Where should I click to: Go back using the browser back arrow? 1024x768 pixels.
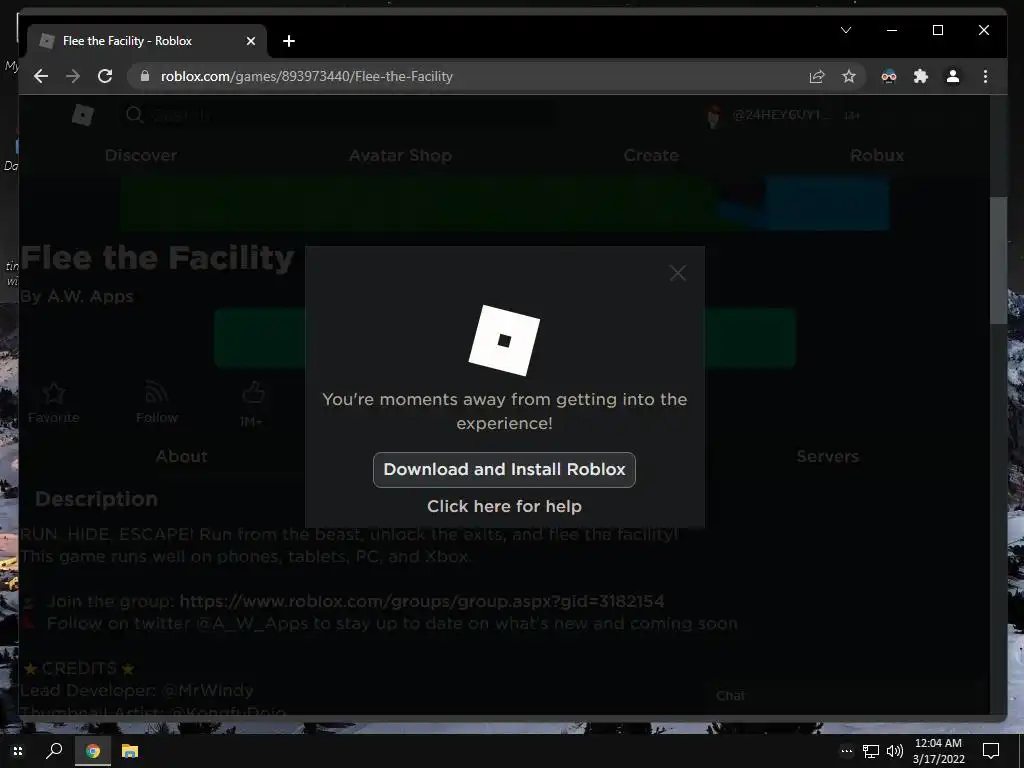tap(41, 76)
